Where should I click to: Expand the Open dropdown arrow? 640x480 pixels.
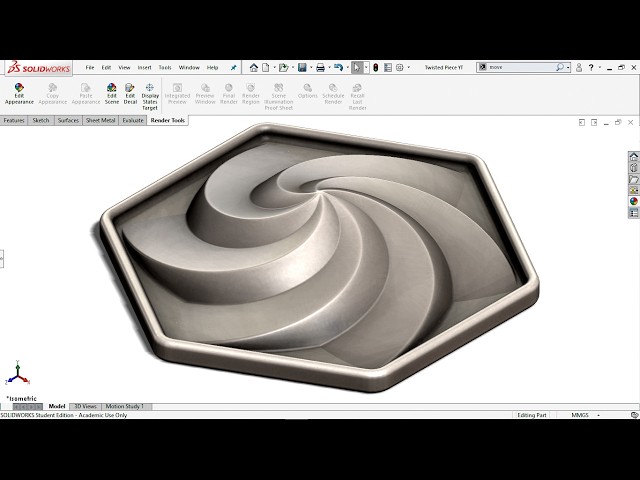pyautogui.click(x=293, y=67)
